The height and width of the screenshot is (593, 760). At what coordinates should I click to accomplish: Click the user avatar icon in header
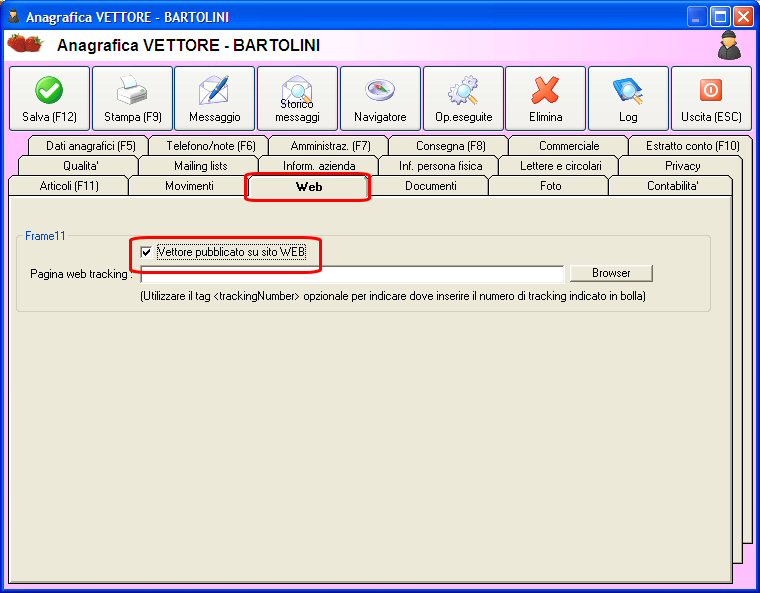(729, 46)
